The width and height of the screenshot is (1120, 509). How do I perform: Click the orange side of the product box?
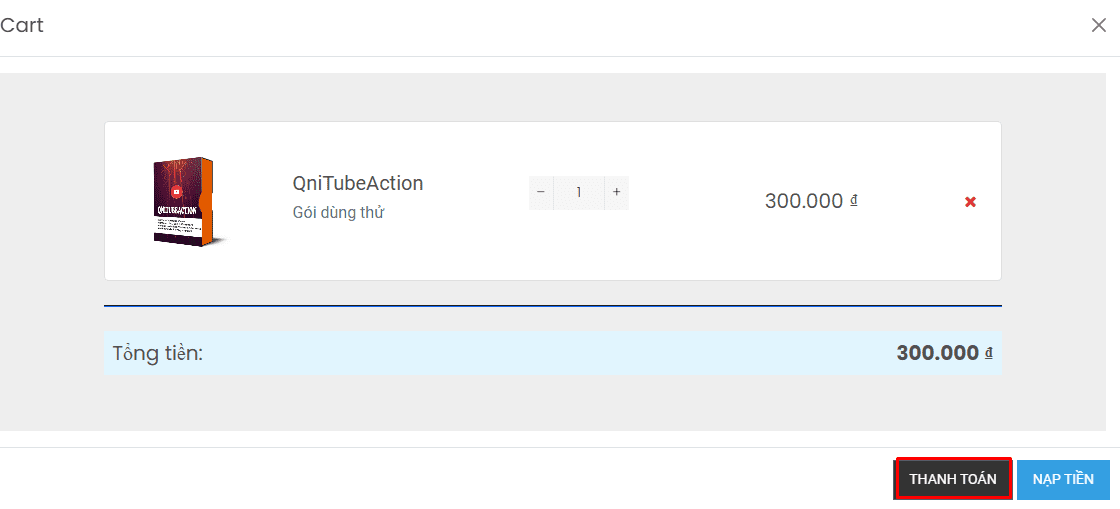pos(207,201)
